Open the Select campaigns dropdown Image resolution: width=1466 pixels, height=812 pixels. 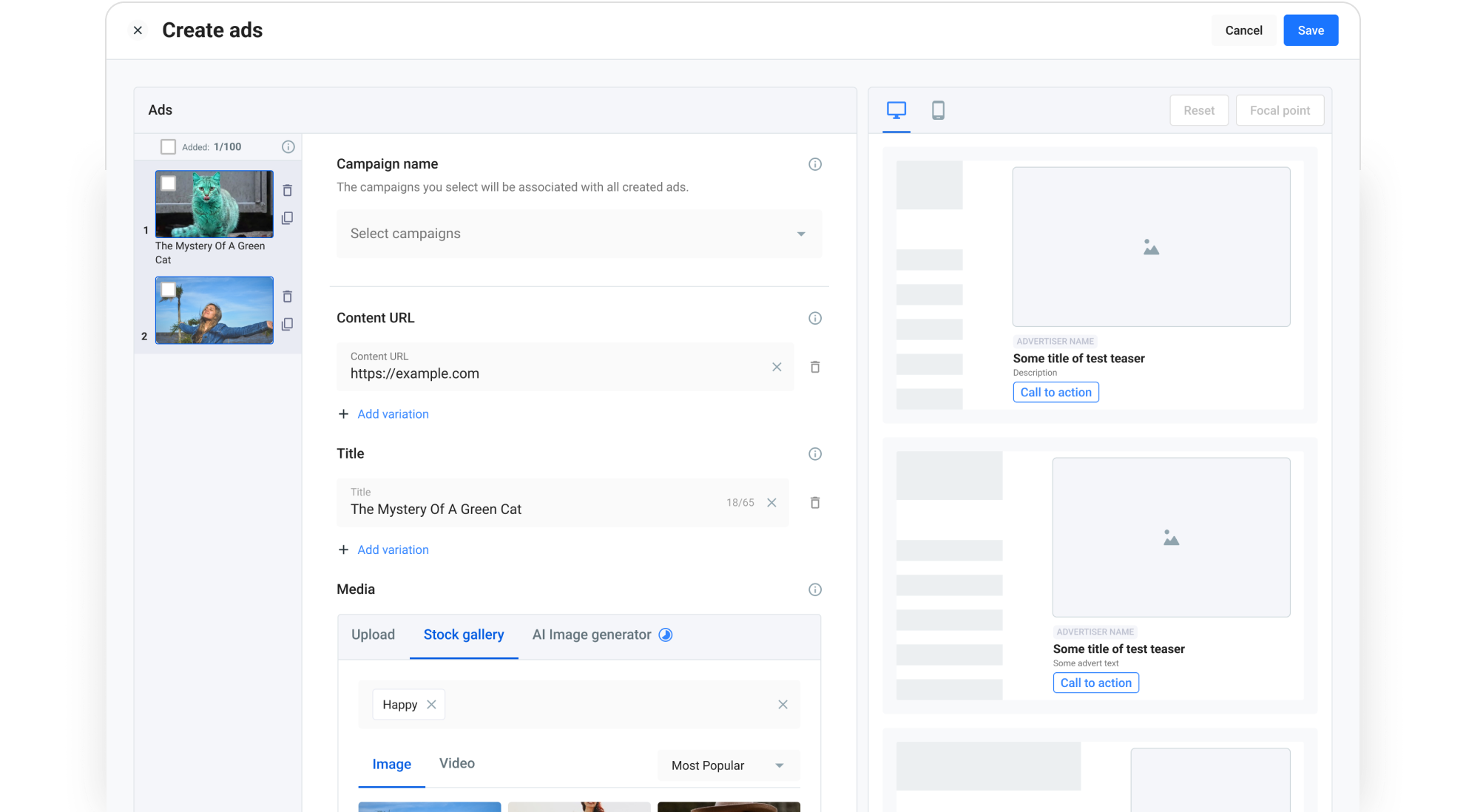point(578,234)
